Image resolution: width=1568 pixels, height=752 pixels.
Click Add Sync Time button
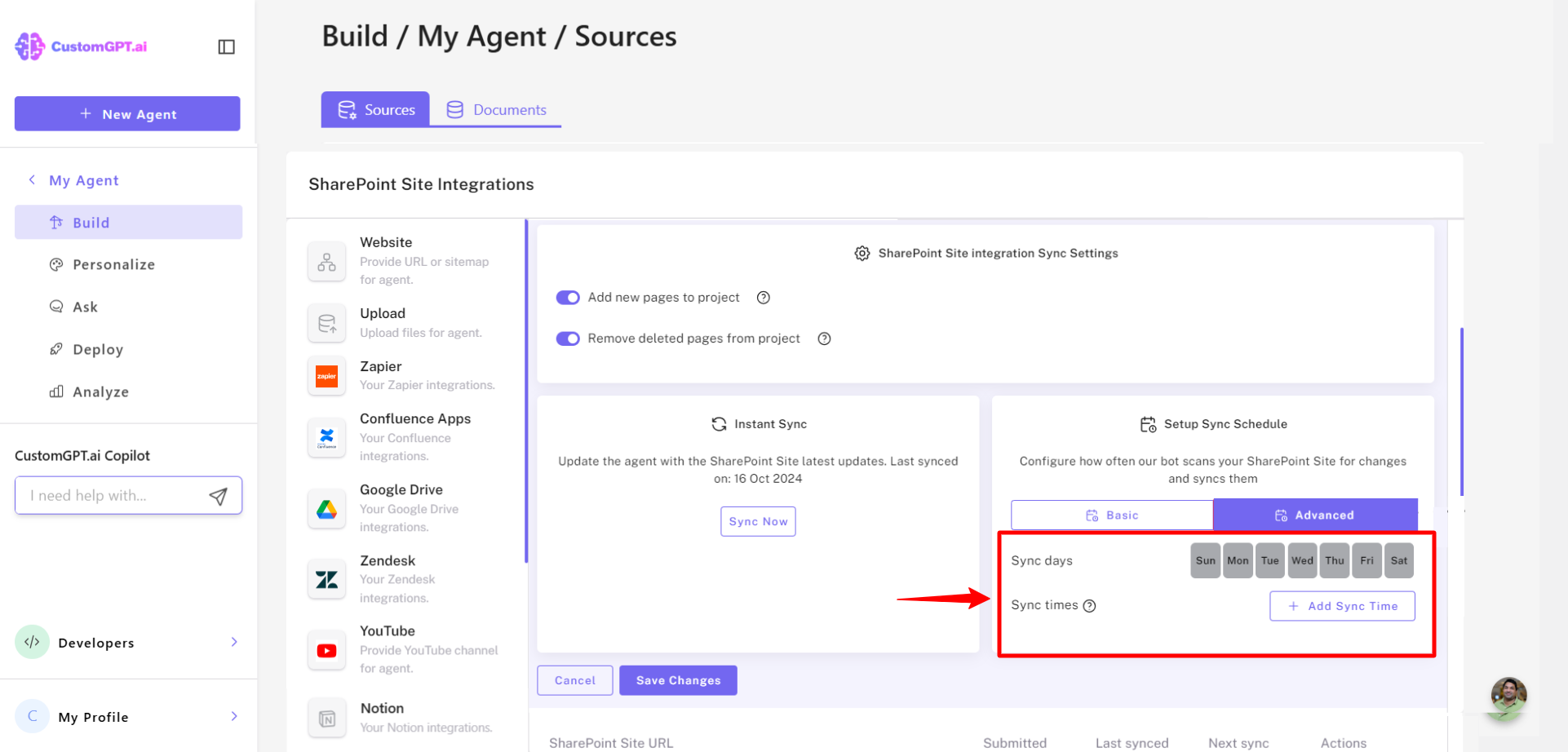tap(1342, 606)
